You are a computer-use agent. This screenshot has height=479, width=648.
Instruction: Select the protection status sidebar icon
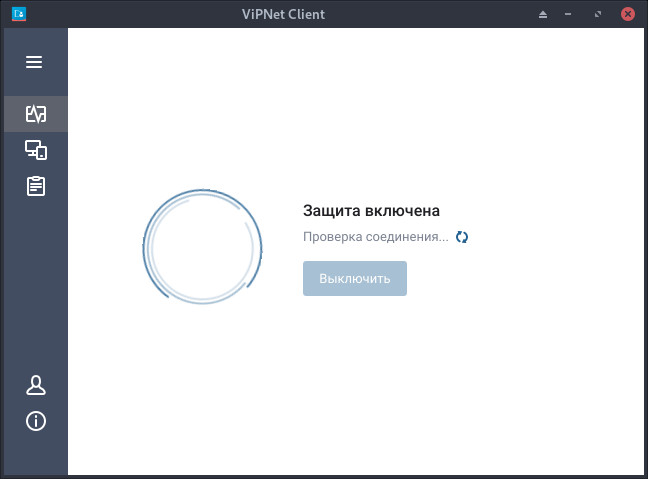pos(36,114)
